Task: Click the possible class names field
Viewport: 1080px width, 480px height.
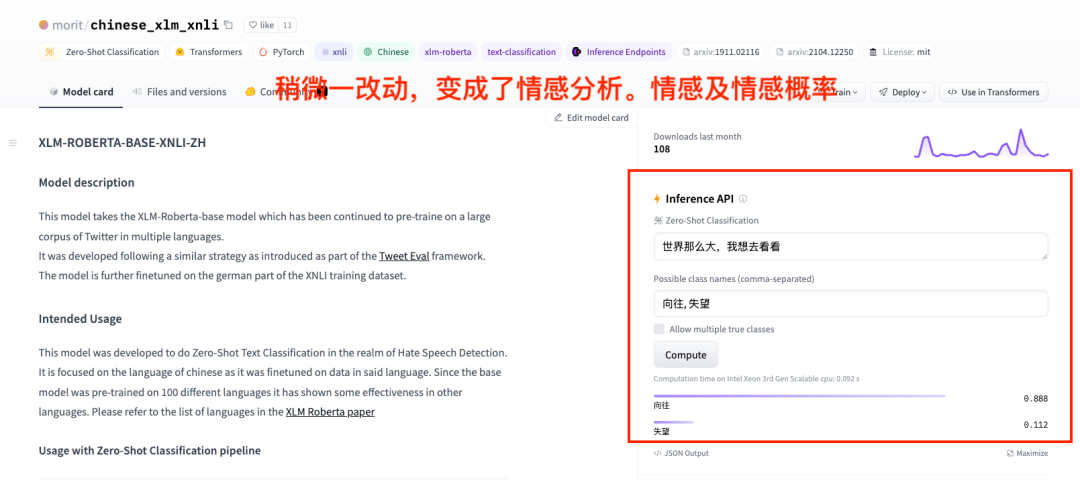Action: point(851,304)
